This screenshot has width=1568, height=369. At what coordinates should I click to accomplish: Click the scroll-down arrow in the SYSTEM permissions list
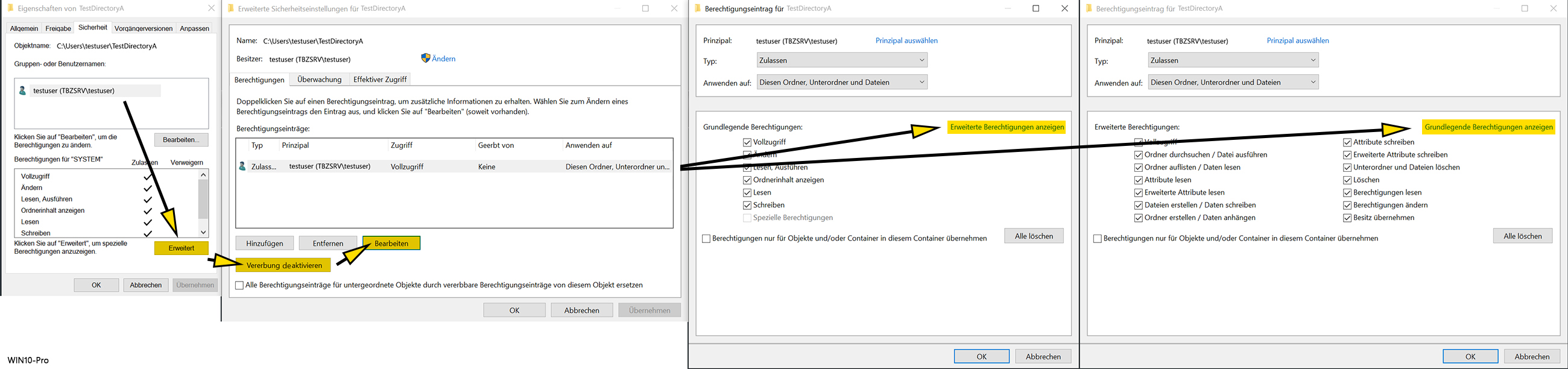(203, 232)
